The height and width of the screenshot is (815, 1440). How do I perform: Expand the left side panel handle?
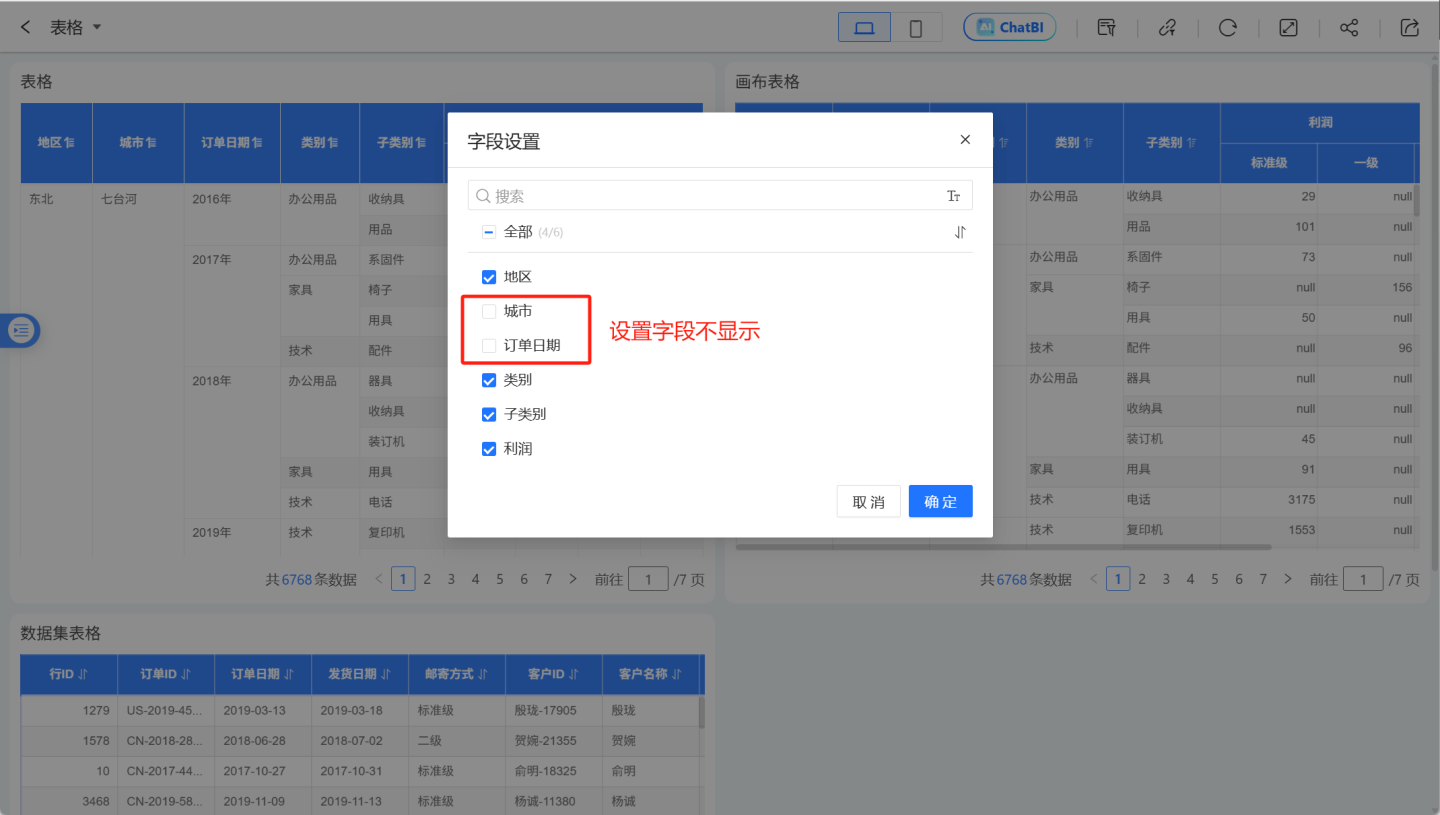pyautogui.click(x=21, y=329)
